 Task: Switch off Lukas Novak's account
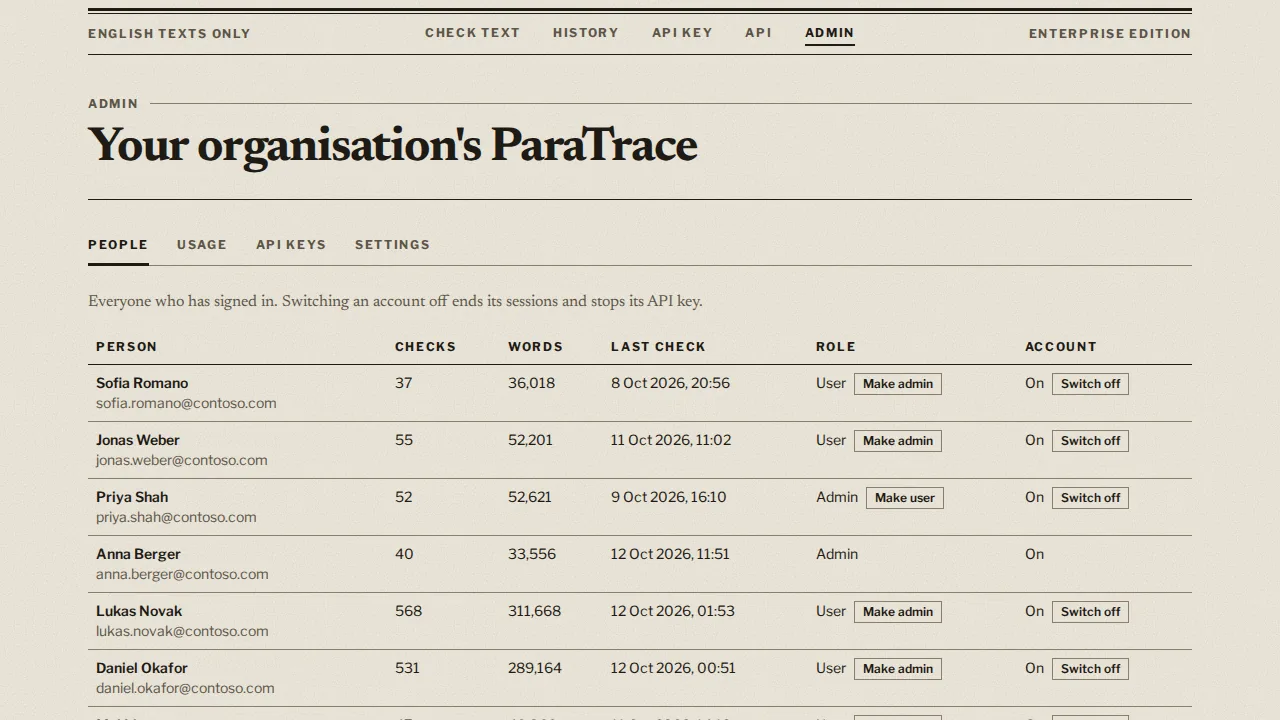[x=1090, y=612]
